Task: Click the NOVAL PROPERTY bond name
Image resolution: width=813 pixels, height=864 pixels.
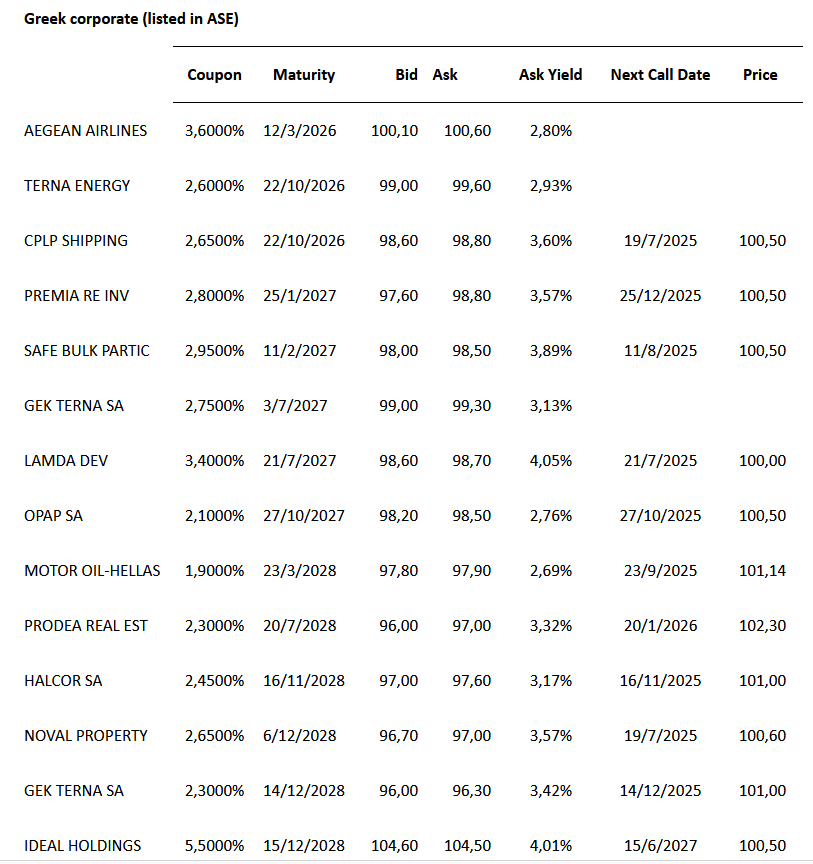Action: point(86,736)
